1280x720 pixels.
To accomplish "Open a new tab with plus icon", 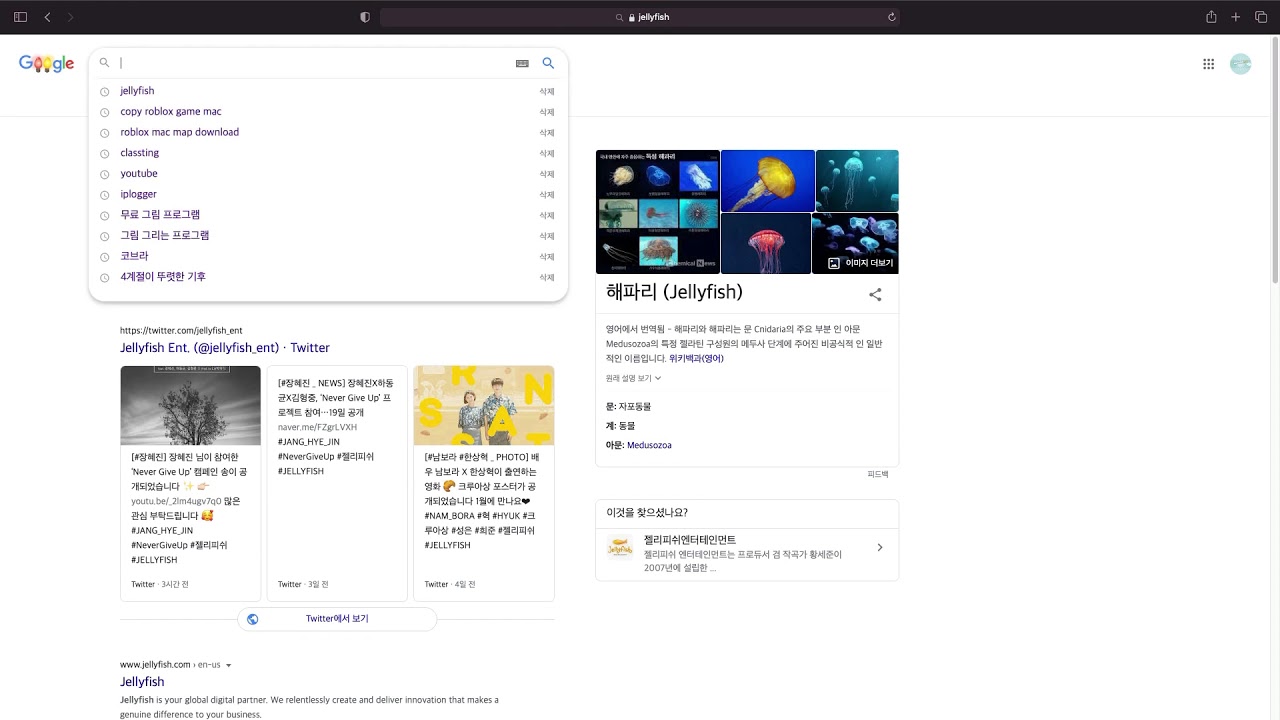I will click(1236, 17).
